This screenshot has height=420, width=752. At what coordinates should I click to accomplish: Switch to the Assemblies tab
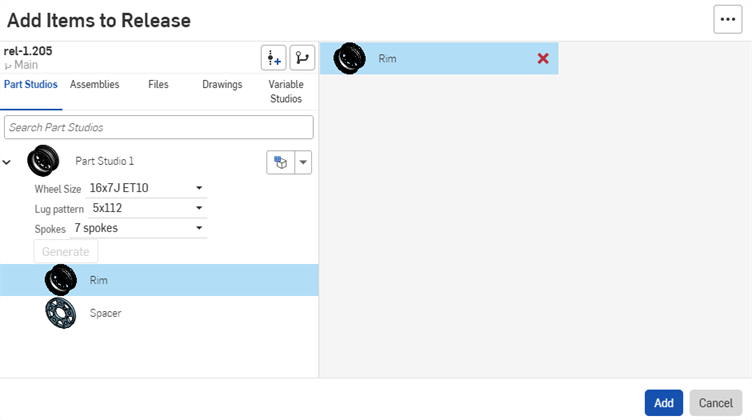pyautogui.click(x=95, y=85)
